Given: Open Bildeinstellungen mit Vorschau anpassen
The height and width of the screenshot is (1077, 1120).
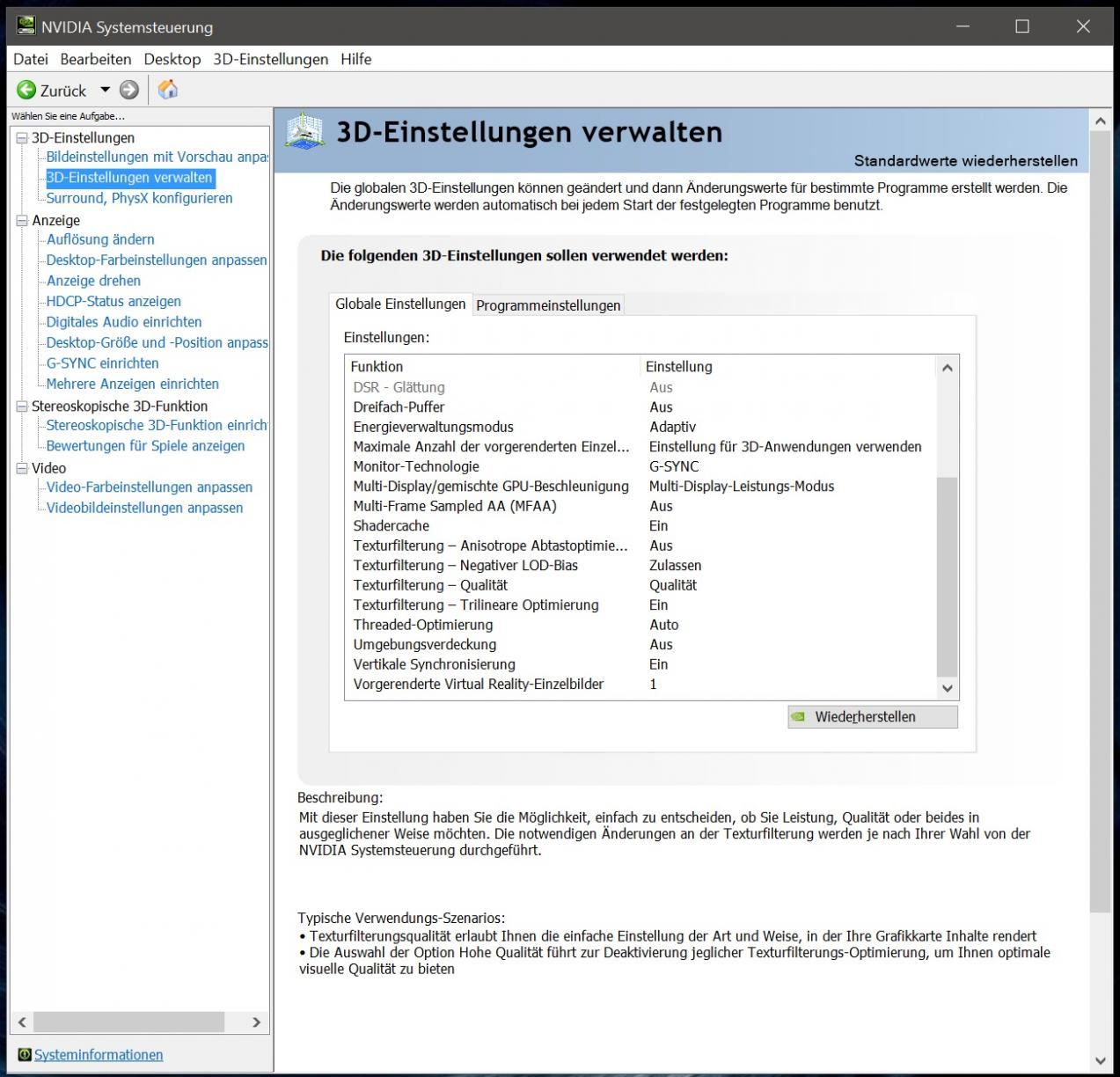Looking at the screenshot, I should pyautogui.click(x=157, y=157).
